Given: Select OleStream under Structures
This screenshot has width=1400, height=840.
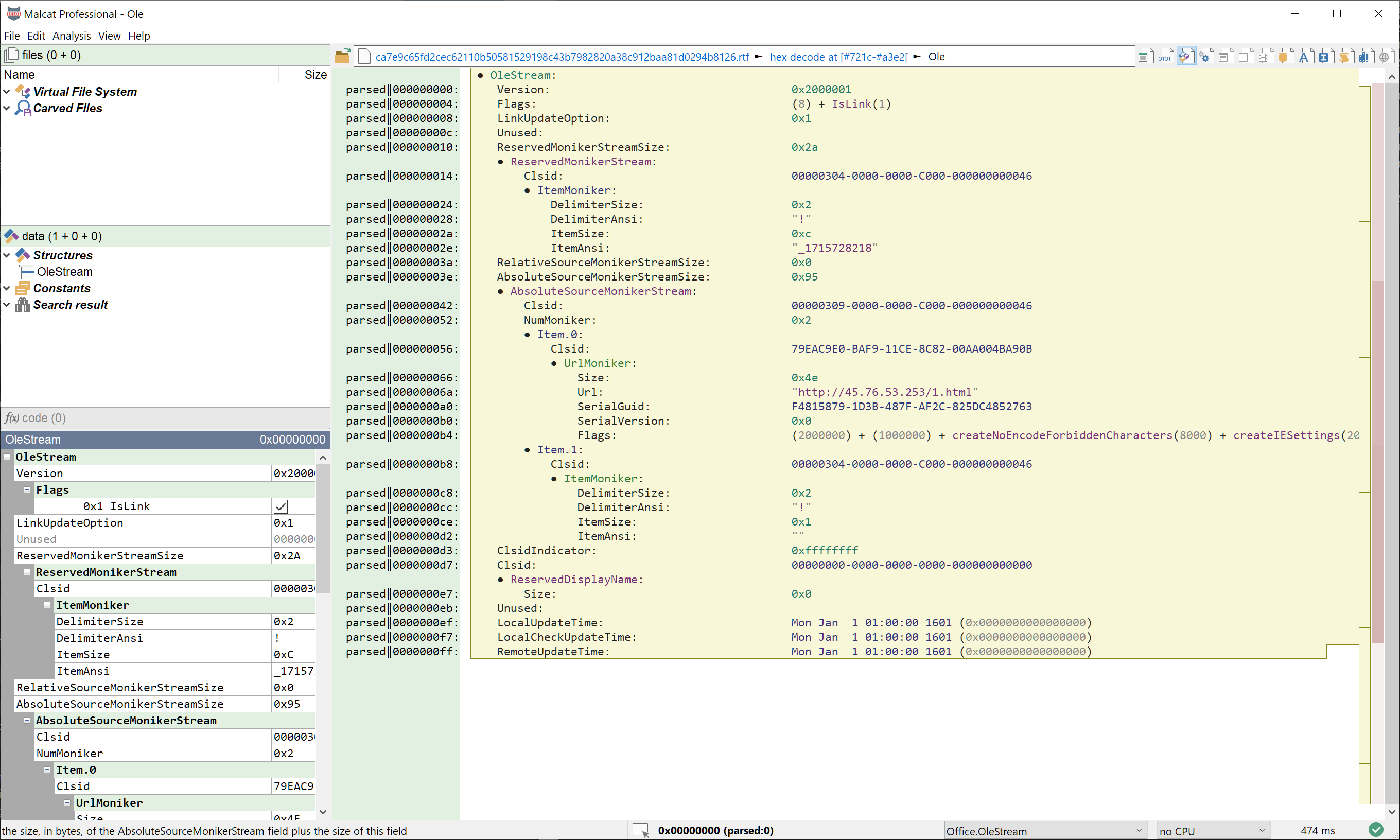Looking at the screenshot, I should pyautogui.click(x=64, y=272).
